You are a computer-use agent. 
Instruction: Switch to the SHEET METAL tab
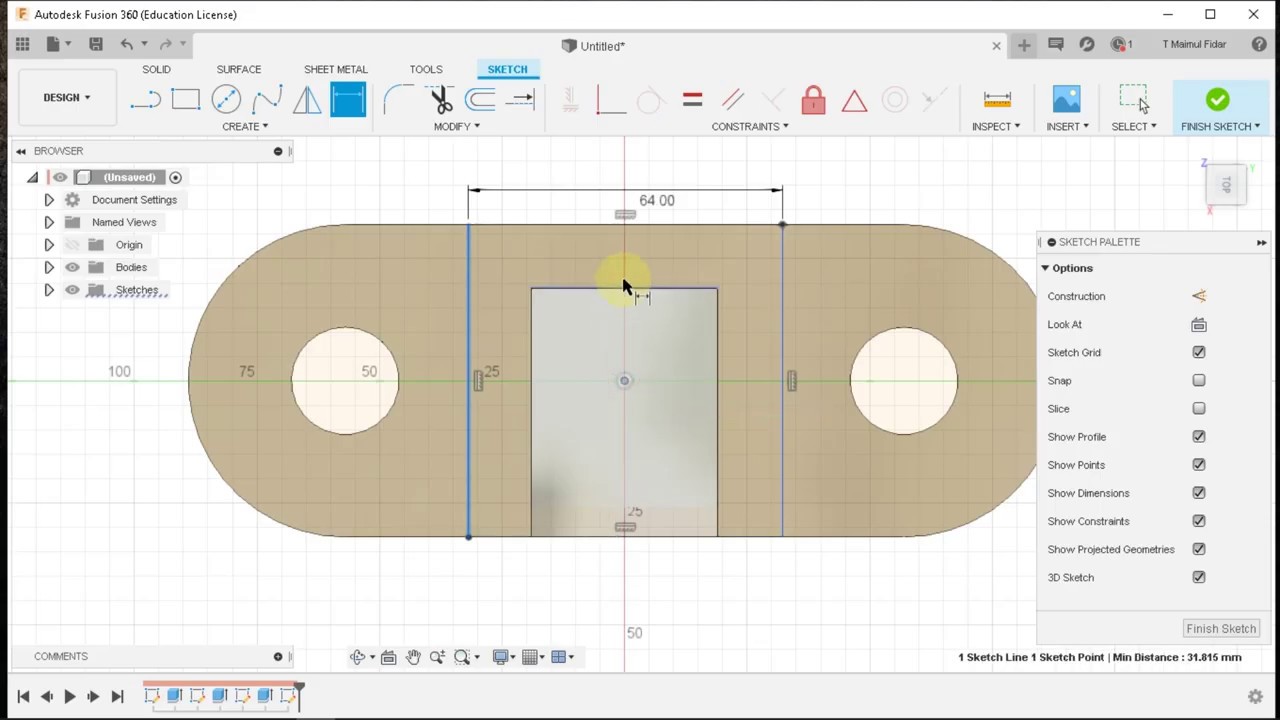pyautogui.click(x=336, y=69)
